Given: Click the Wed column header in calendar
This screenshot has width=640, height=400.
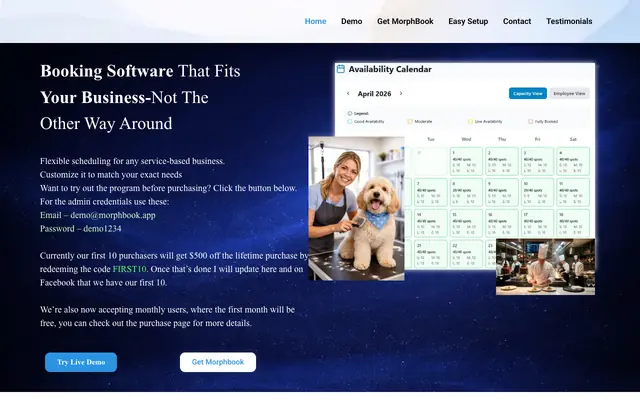Looking at the screenshot, I should (466, 139).
